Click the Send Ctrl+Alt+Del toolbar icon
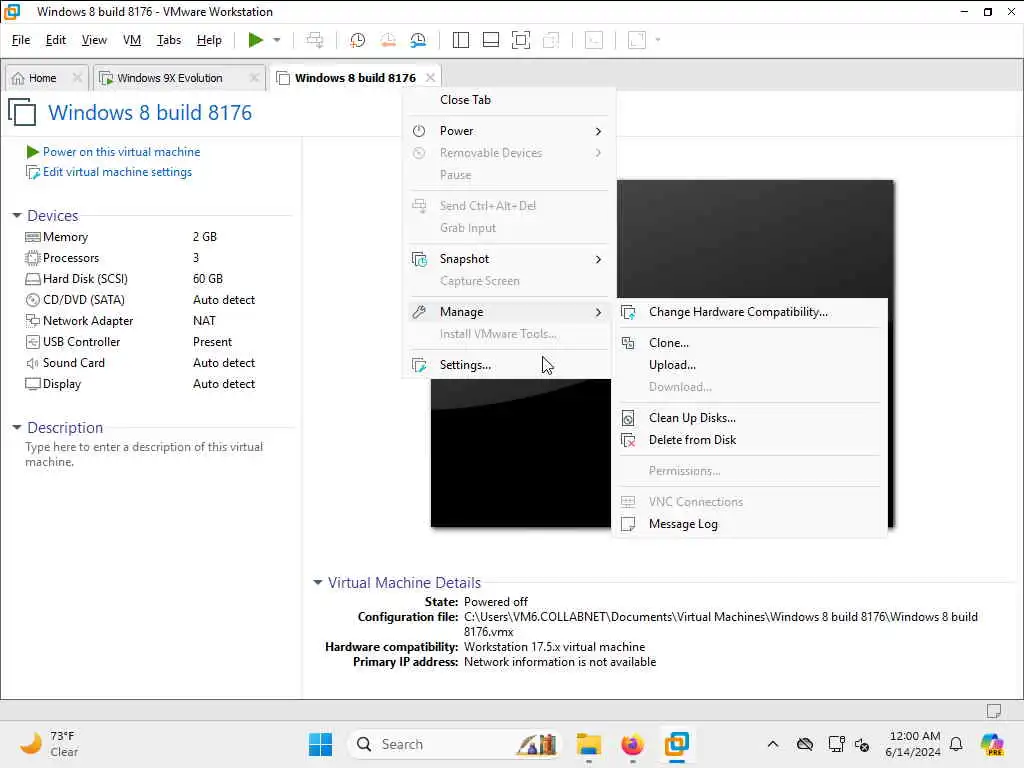Image resolution: width=1024 pixels, height=768 pixels. click(315, 40)
